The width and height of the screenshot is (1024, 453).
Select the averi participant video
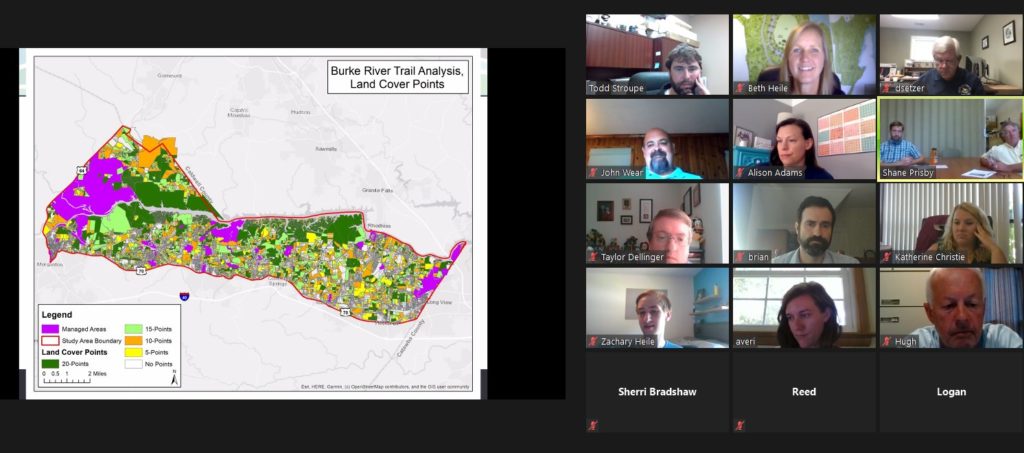(x=803, y=307)
